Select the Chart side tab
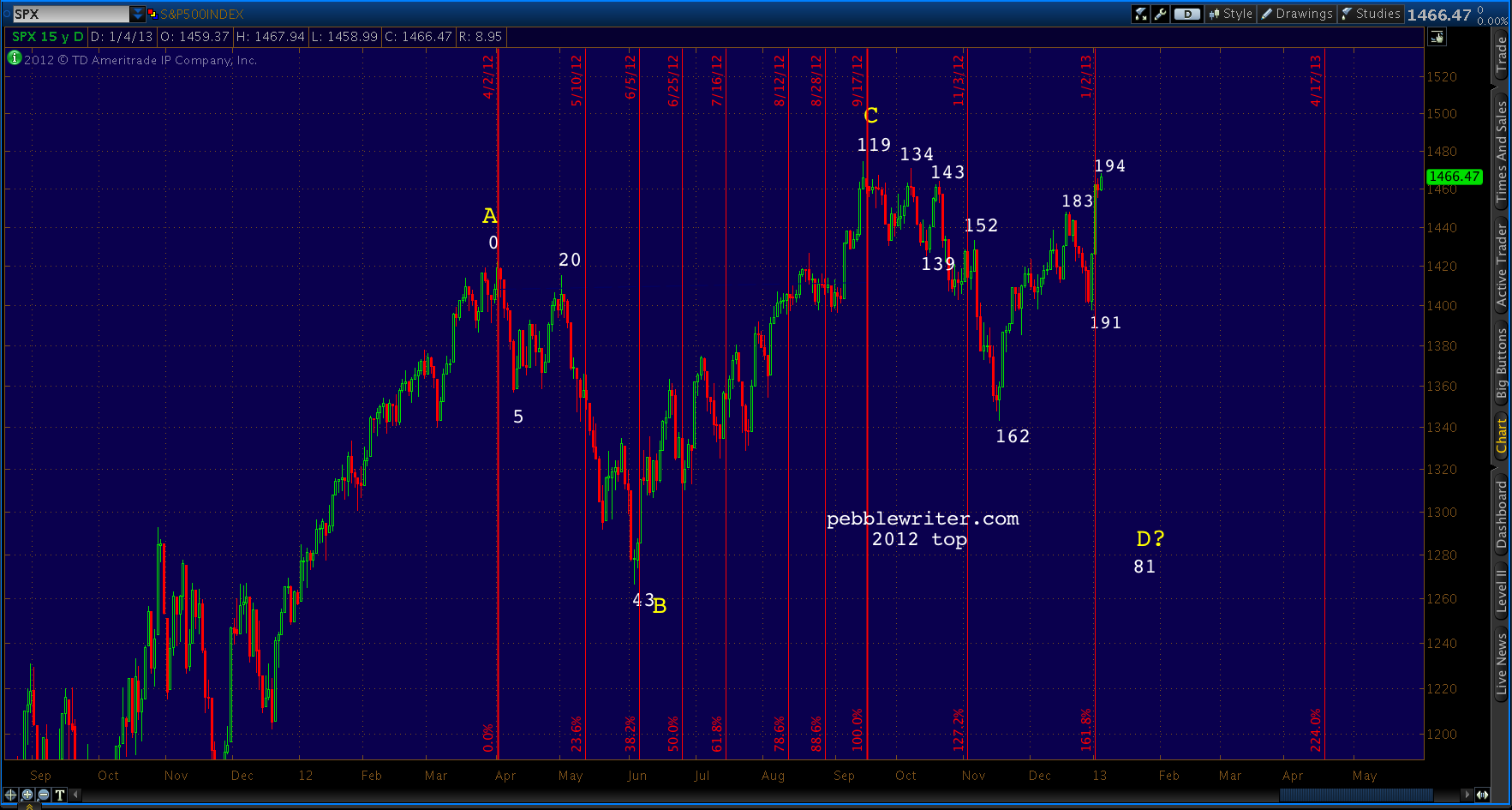The width and height of the screenshot is (1512, 810). point(1501,436)
